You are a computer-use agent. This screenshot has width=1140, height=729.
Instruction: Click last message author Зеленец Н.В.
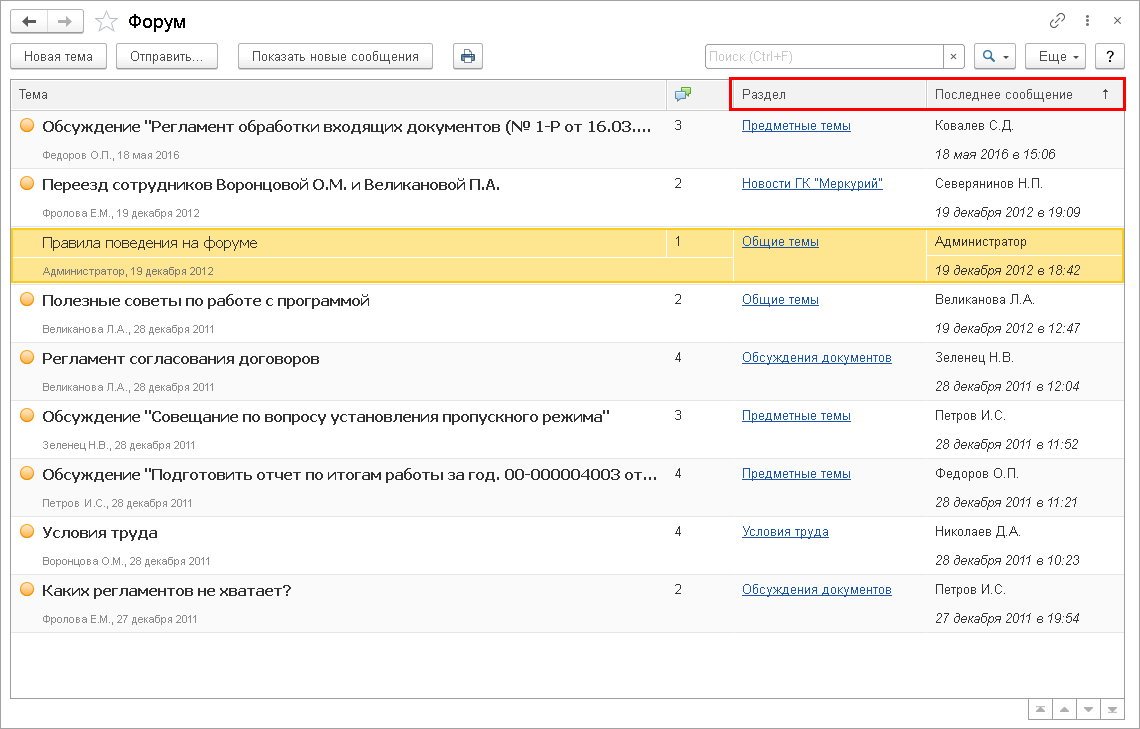(x=974, y=358)
